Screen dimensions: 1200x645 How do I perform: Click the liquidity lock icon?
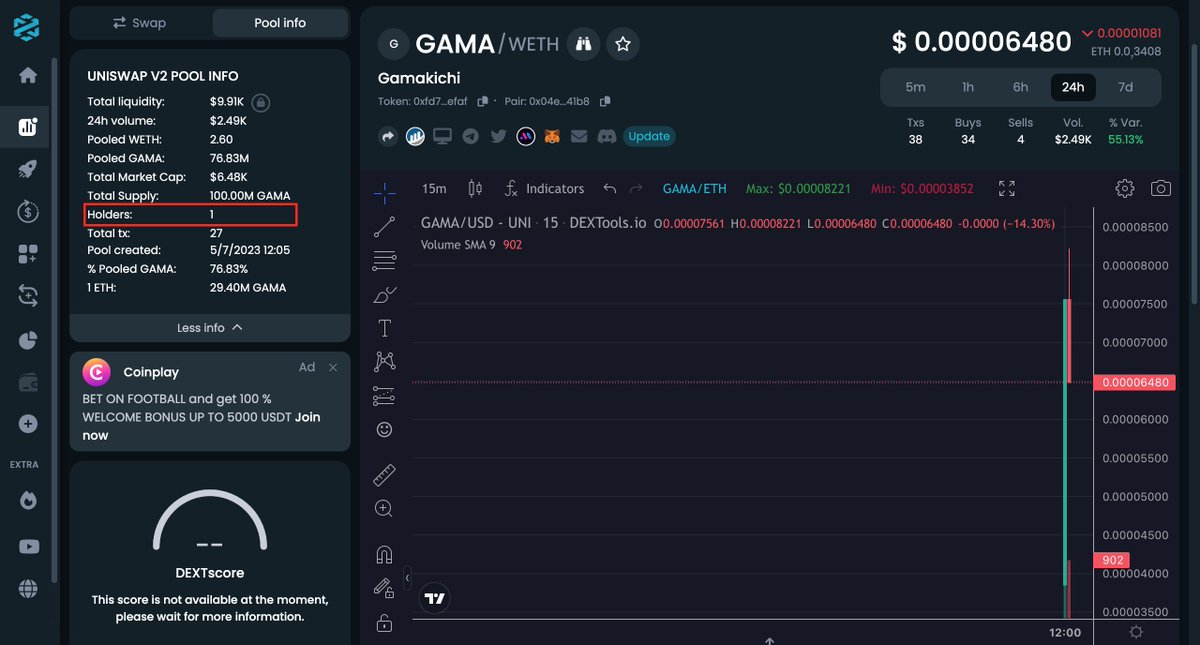tap(260, 102)
